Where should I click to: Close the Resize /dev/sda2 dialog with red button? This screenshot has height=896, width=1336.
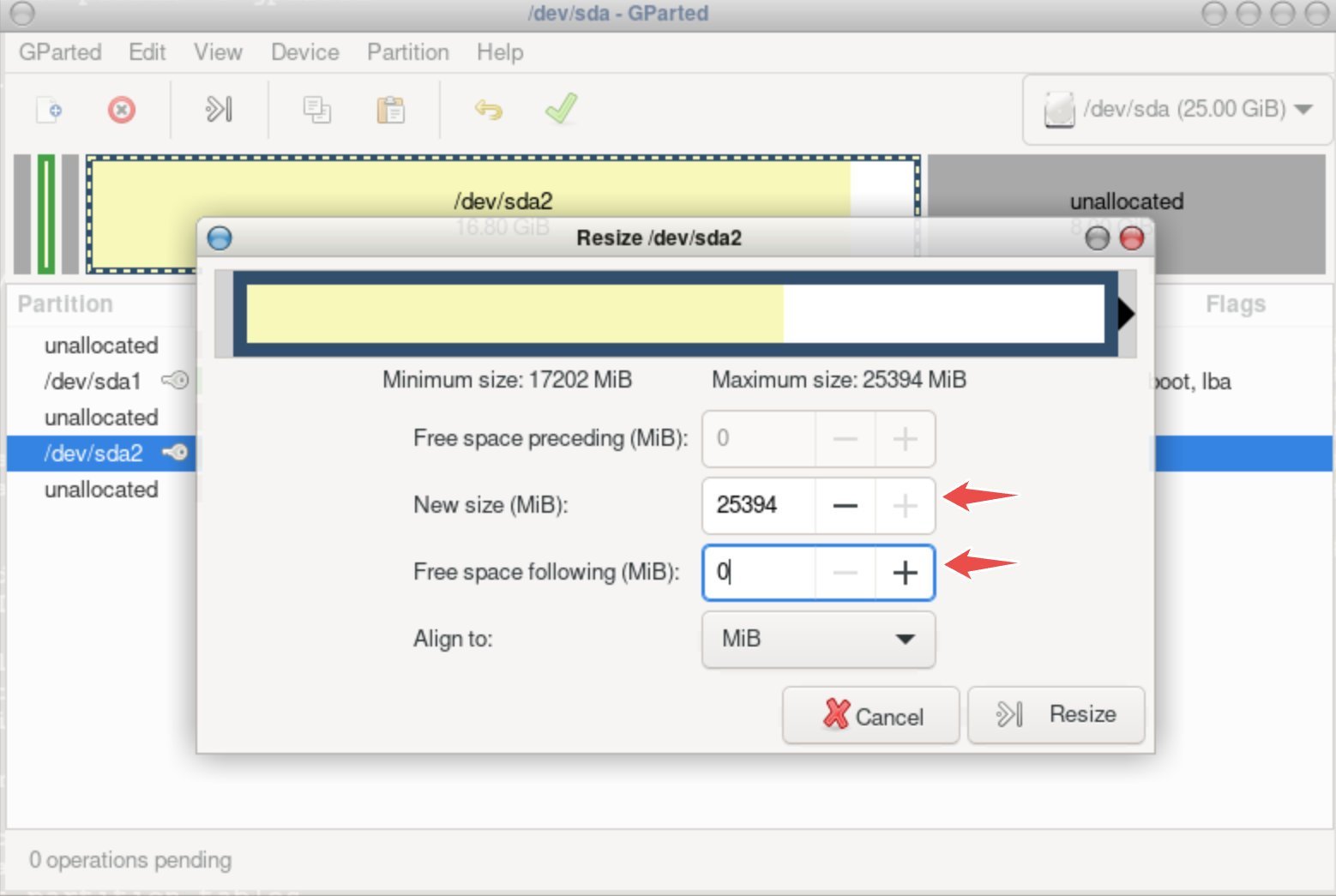pos(1132,238)
